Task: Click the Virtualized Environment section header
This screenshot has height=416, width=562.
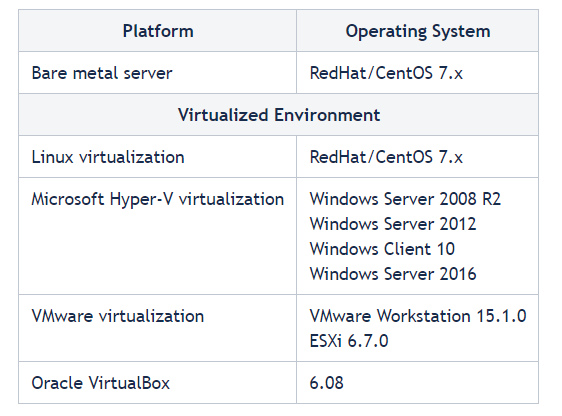Action: coord(278,115)
